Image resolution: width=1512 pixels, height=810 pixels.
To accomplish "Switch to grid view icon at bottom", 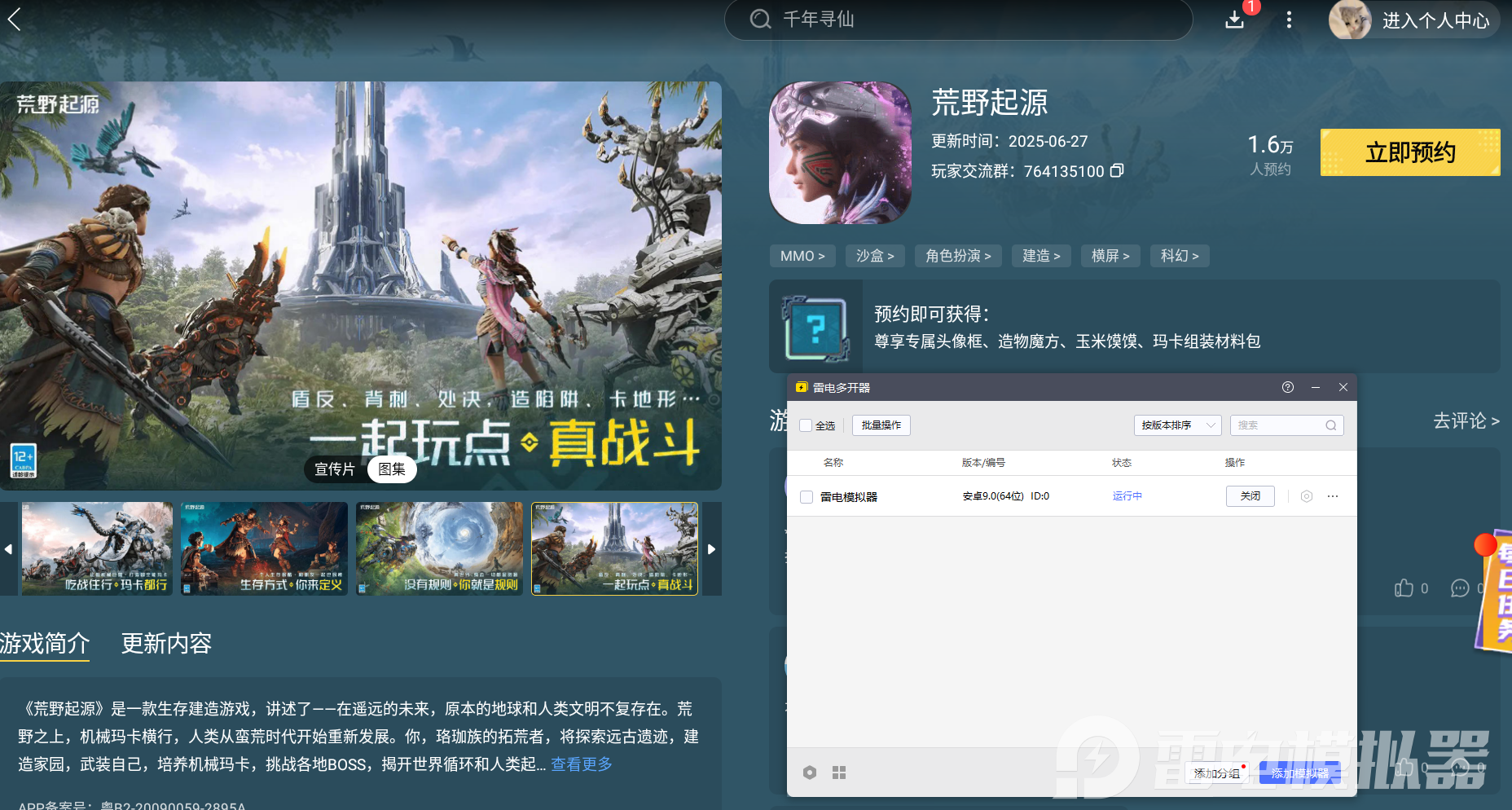I will click(839, 773).
